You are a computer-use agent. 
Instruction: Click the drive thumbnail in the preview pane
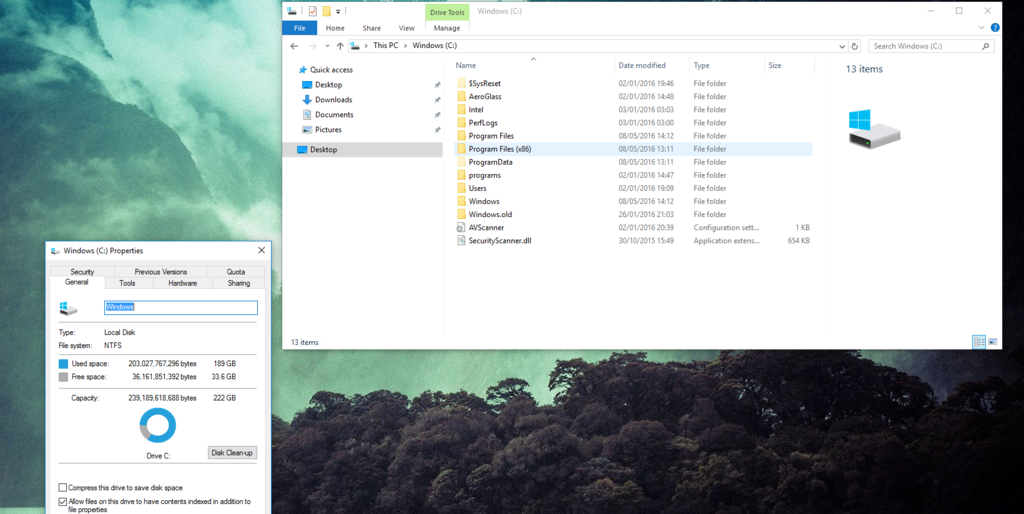tap(873, 129)
